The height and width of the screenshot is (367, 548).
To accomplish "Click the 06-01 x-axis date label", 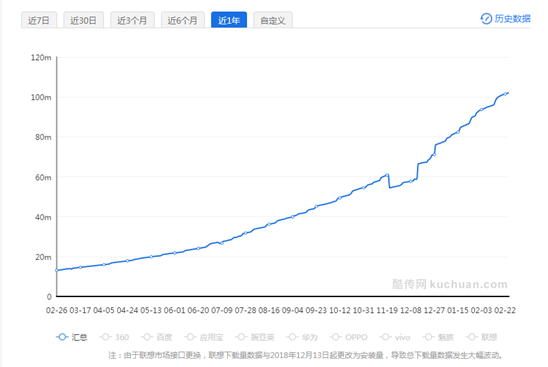I will tap(175, 310).
